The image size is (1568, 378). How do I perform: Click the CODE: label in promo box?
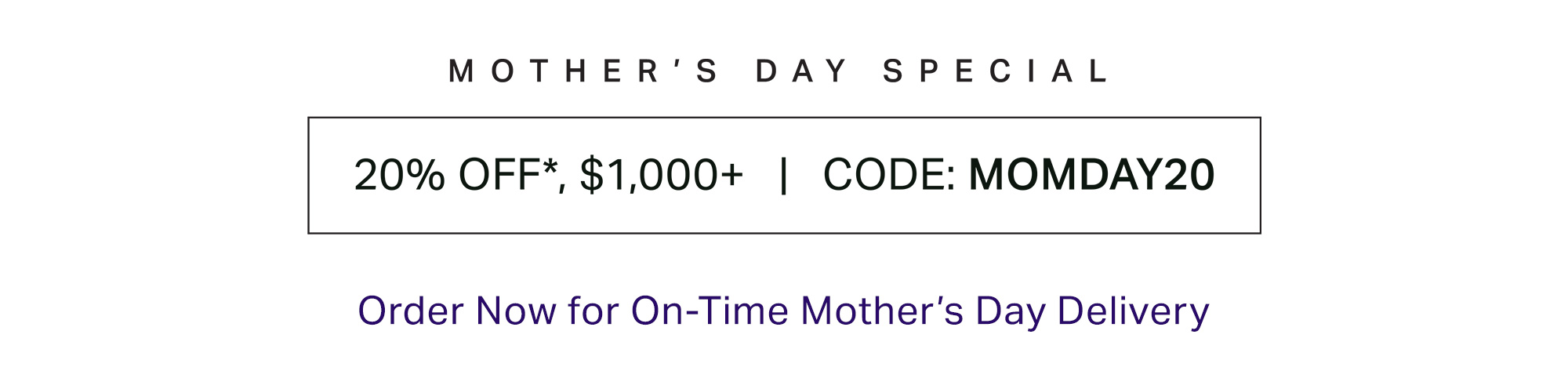pyautogui.click(x=889, y=175)
